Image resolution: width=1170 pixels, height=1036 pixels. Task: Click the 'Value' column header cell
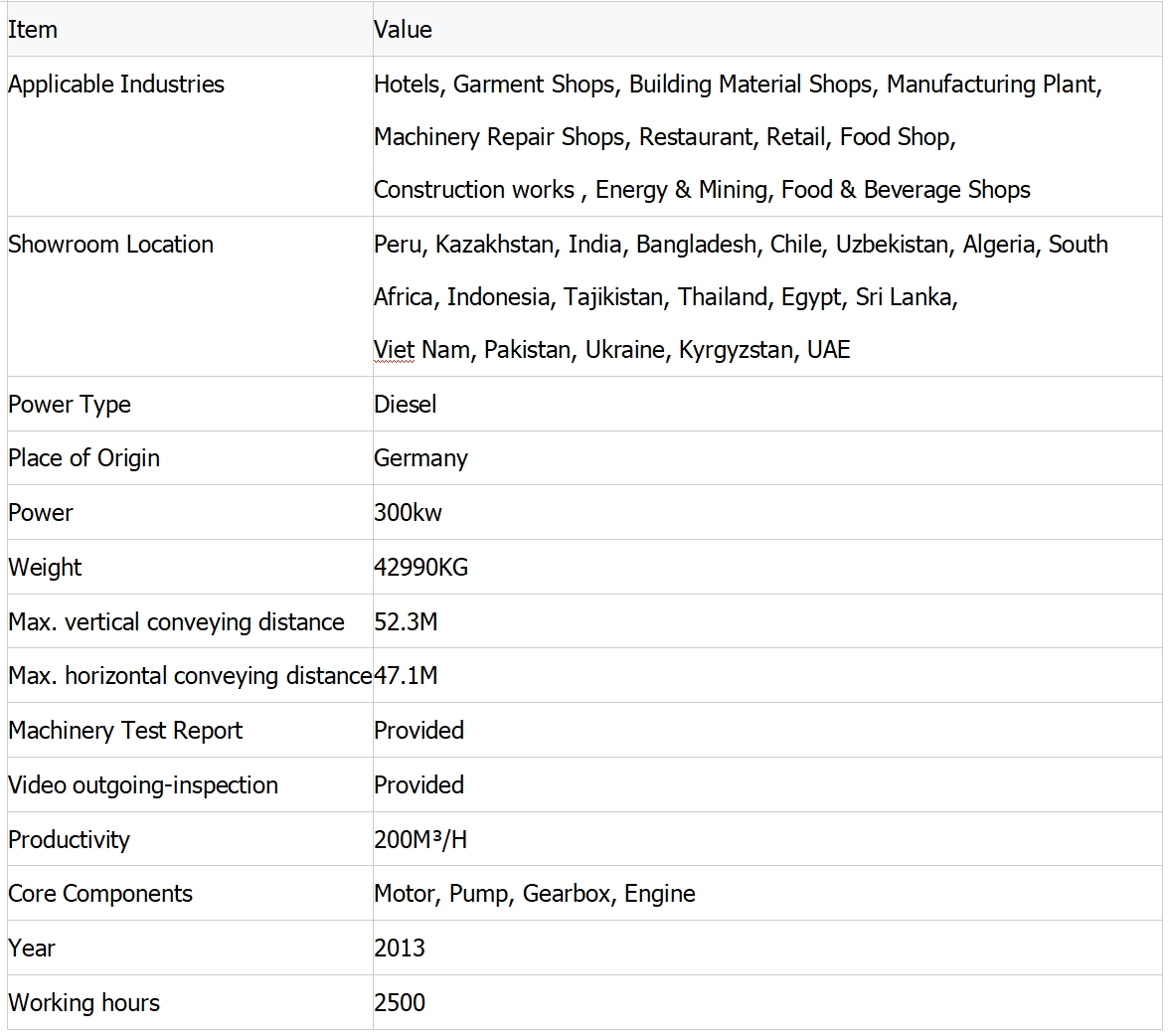click(767, 29)
